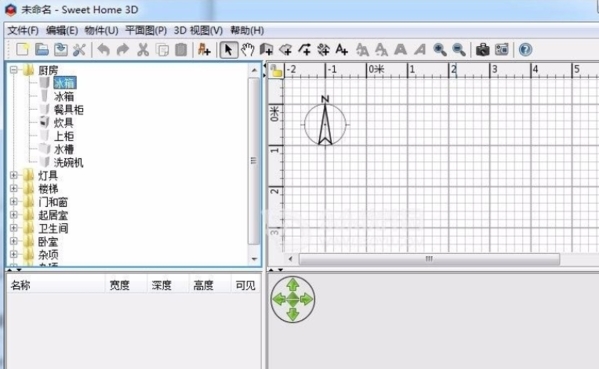Decrease text size toolbar icon
Image resolution: width=599 pixels, height=369 pixels.
point(381,50)
